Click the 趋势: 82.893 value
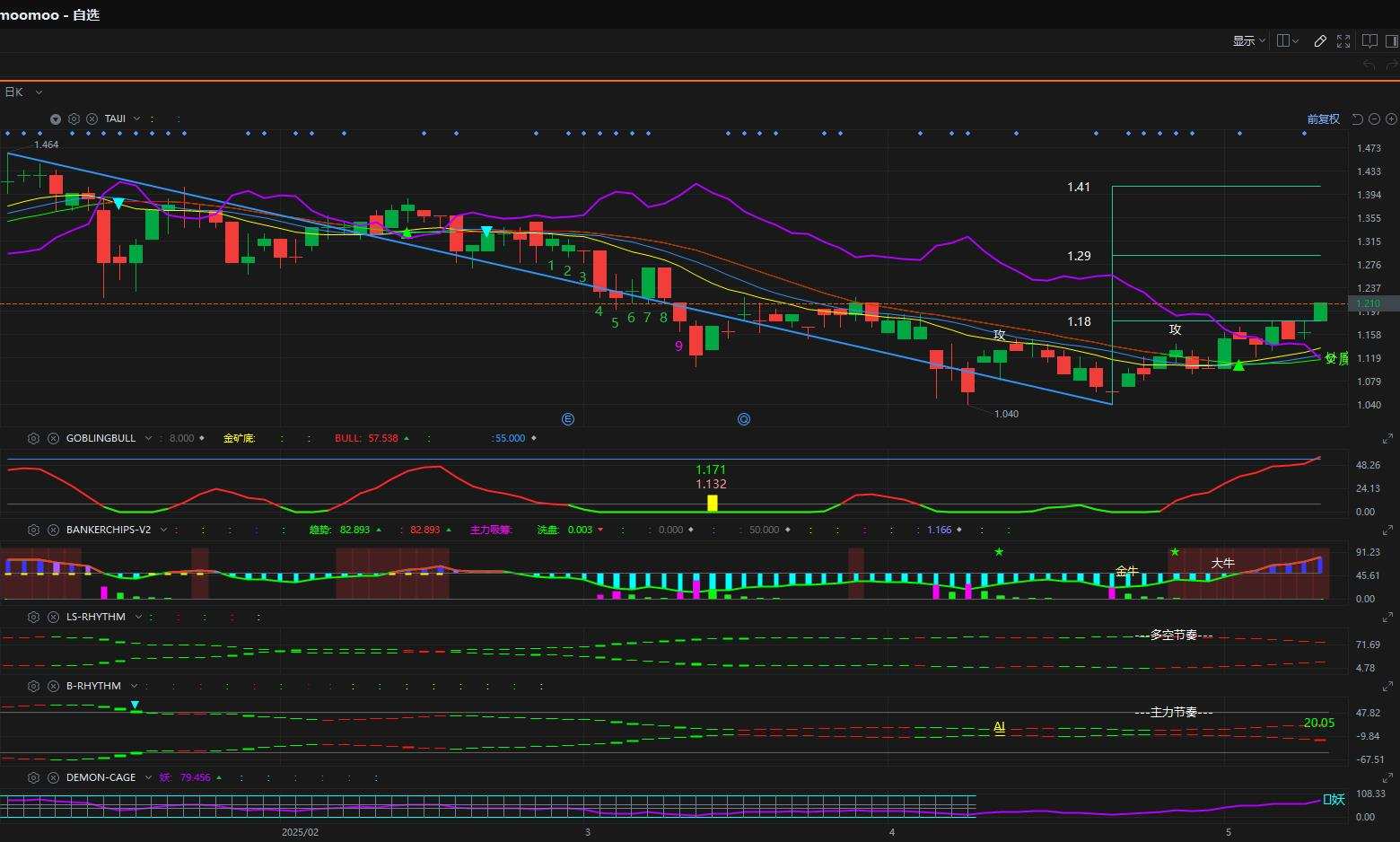1400x842 pixels. (x=339, y=530)
